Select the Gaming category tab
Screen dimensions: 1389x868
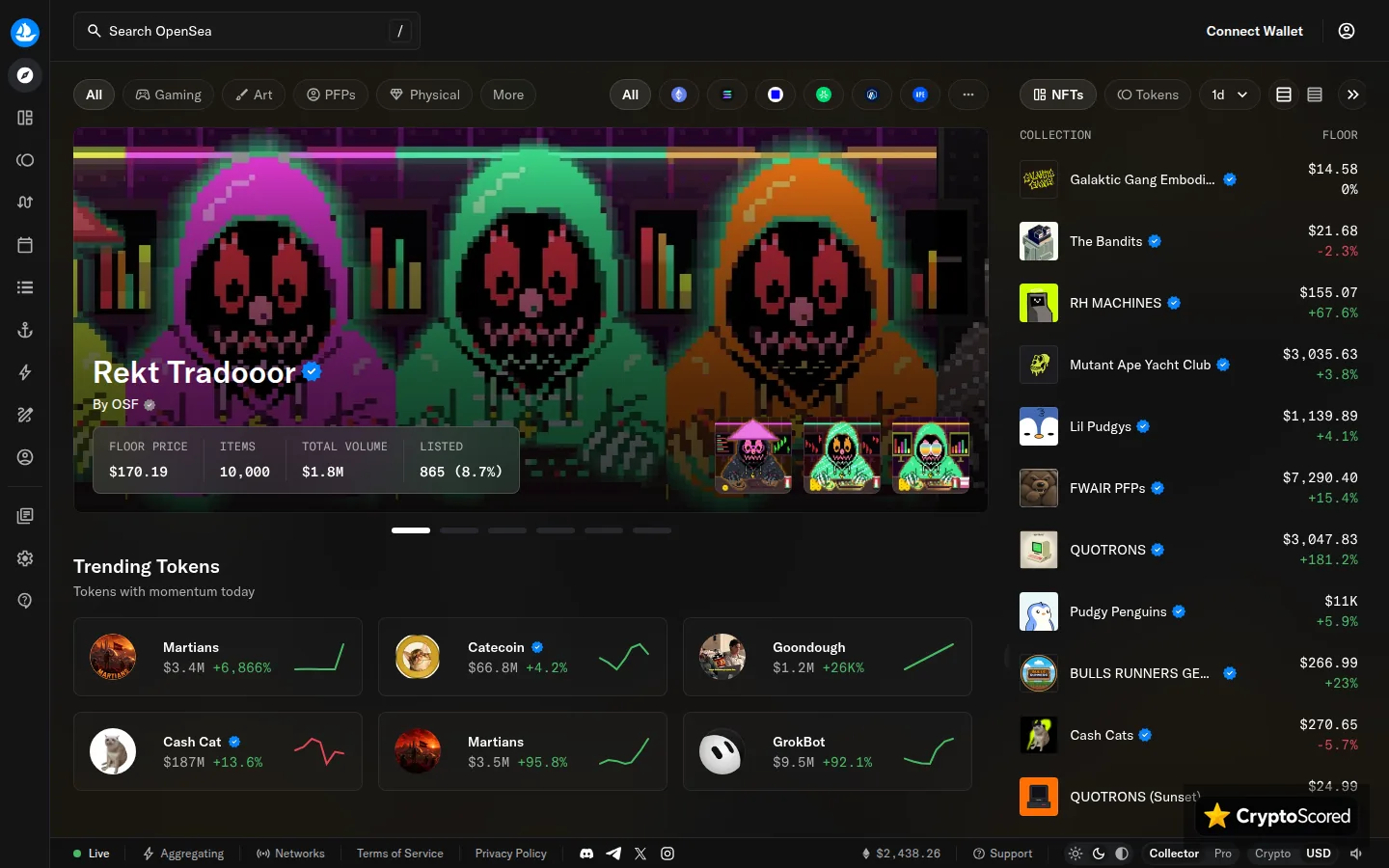coord(169,95)
